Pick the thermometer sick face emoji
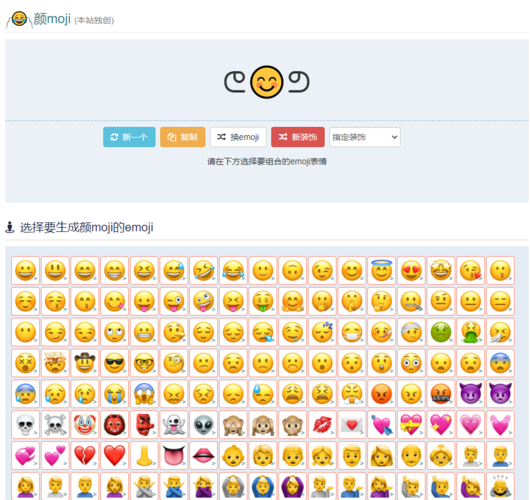530x500 pixels. tap(382, 332)
